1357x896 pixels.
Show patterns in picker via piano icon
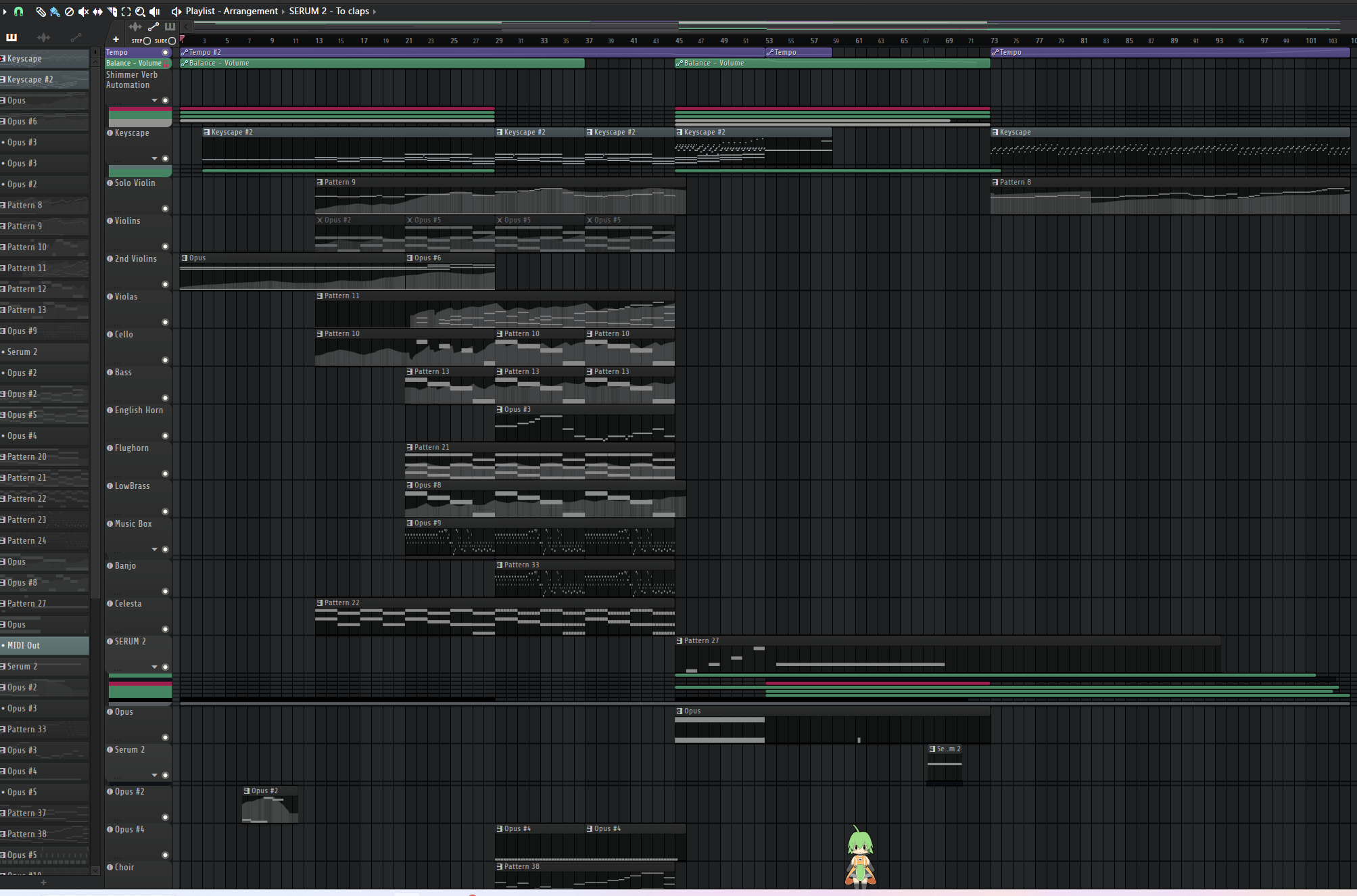[11, 37]
